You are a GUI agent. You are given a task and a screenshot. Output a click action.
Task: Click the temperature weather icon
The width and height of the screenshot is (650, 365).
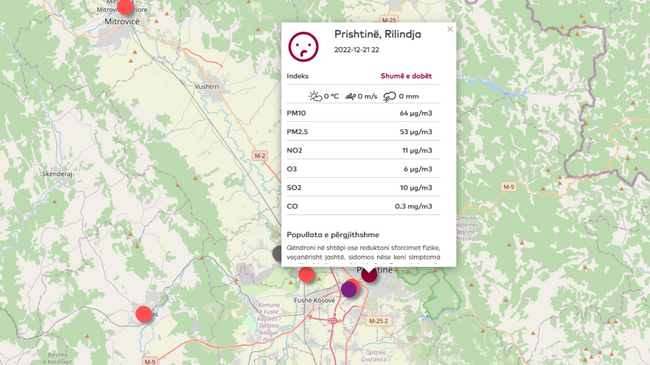[x=315, y=96]
